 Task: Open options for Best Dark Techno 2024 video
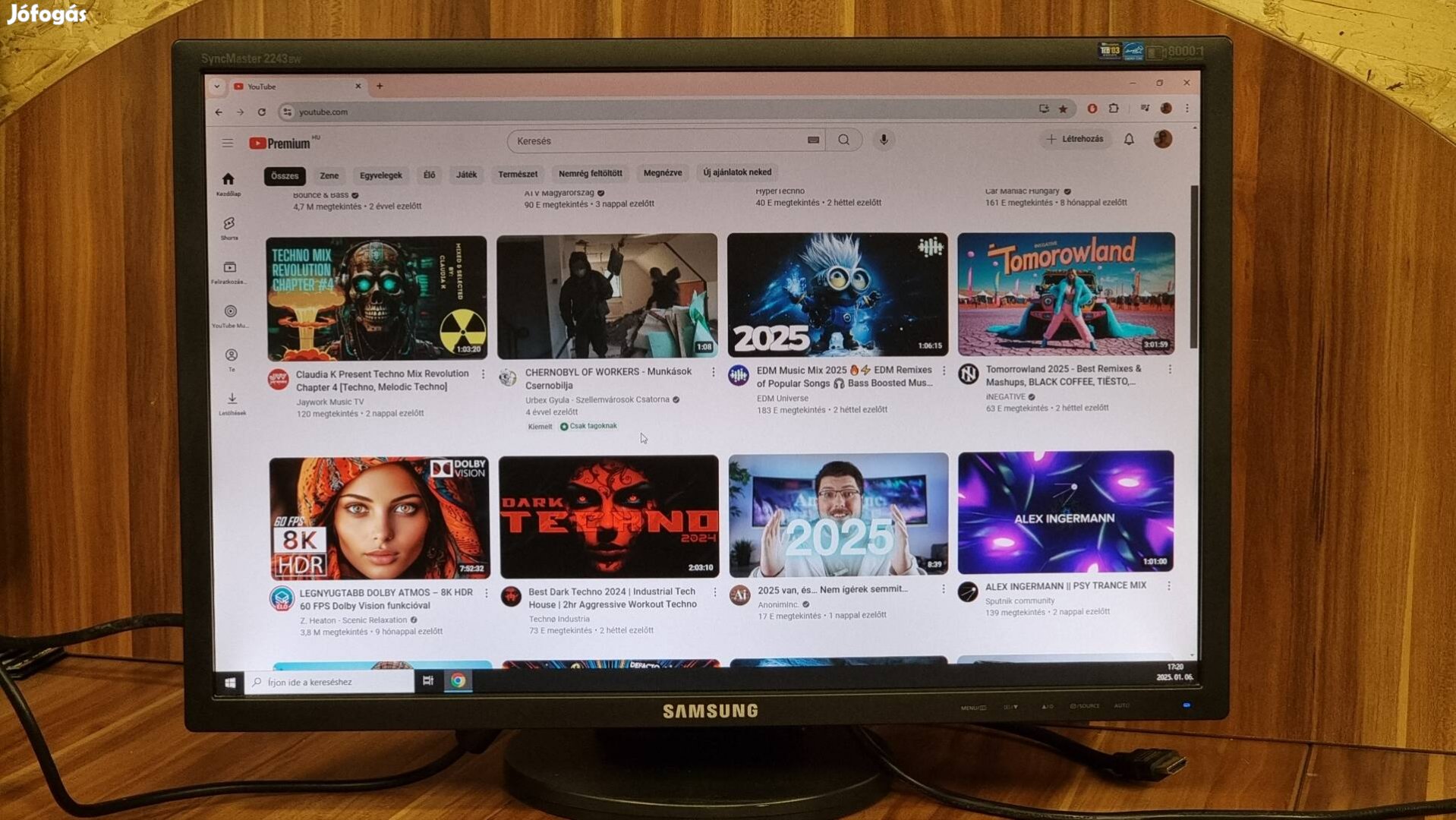(x=714, y=591)
